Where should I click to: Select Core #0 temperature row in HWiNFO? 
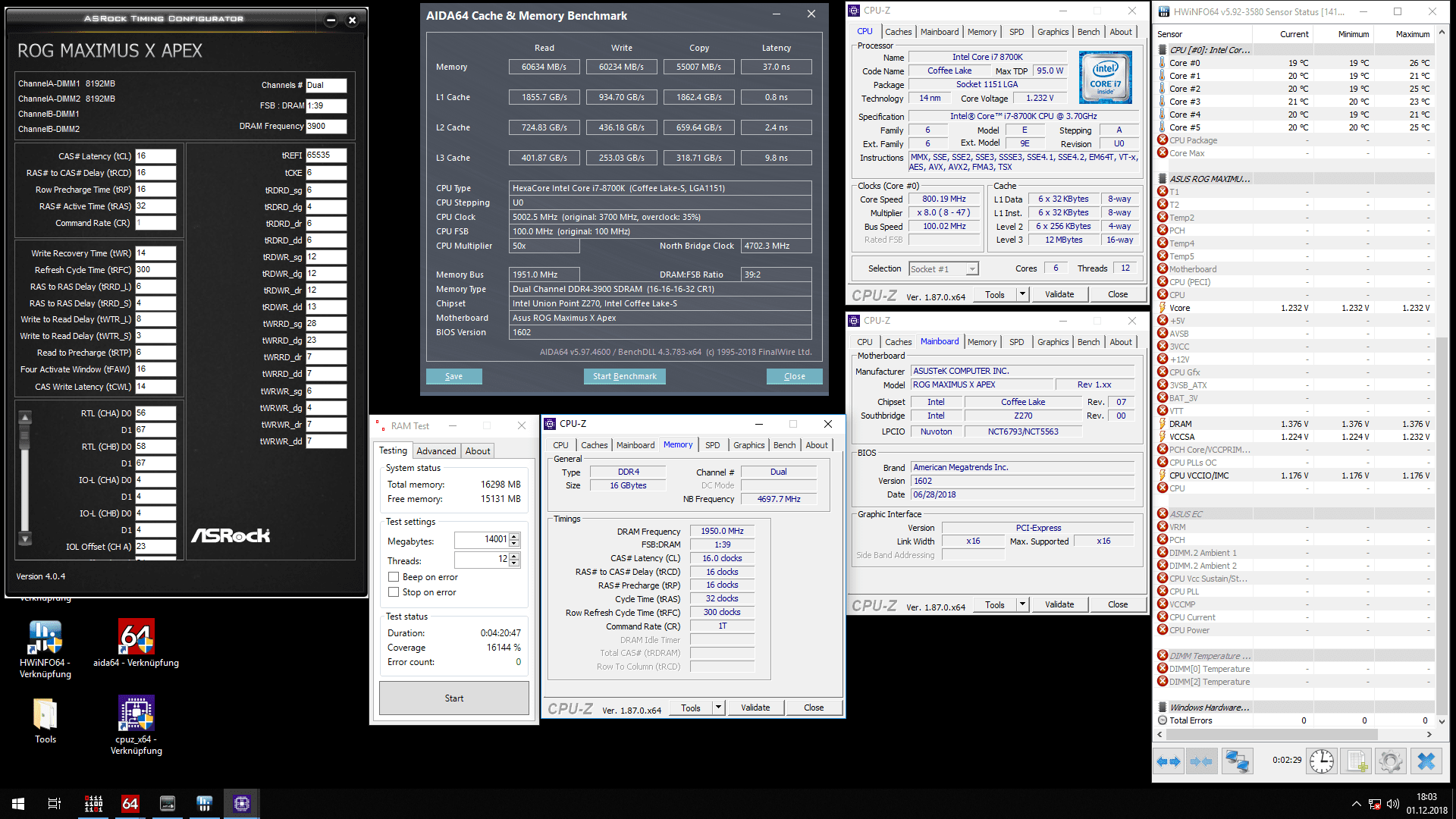point(1294,63)
